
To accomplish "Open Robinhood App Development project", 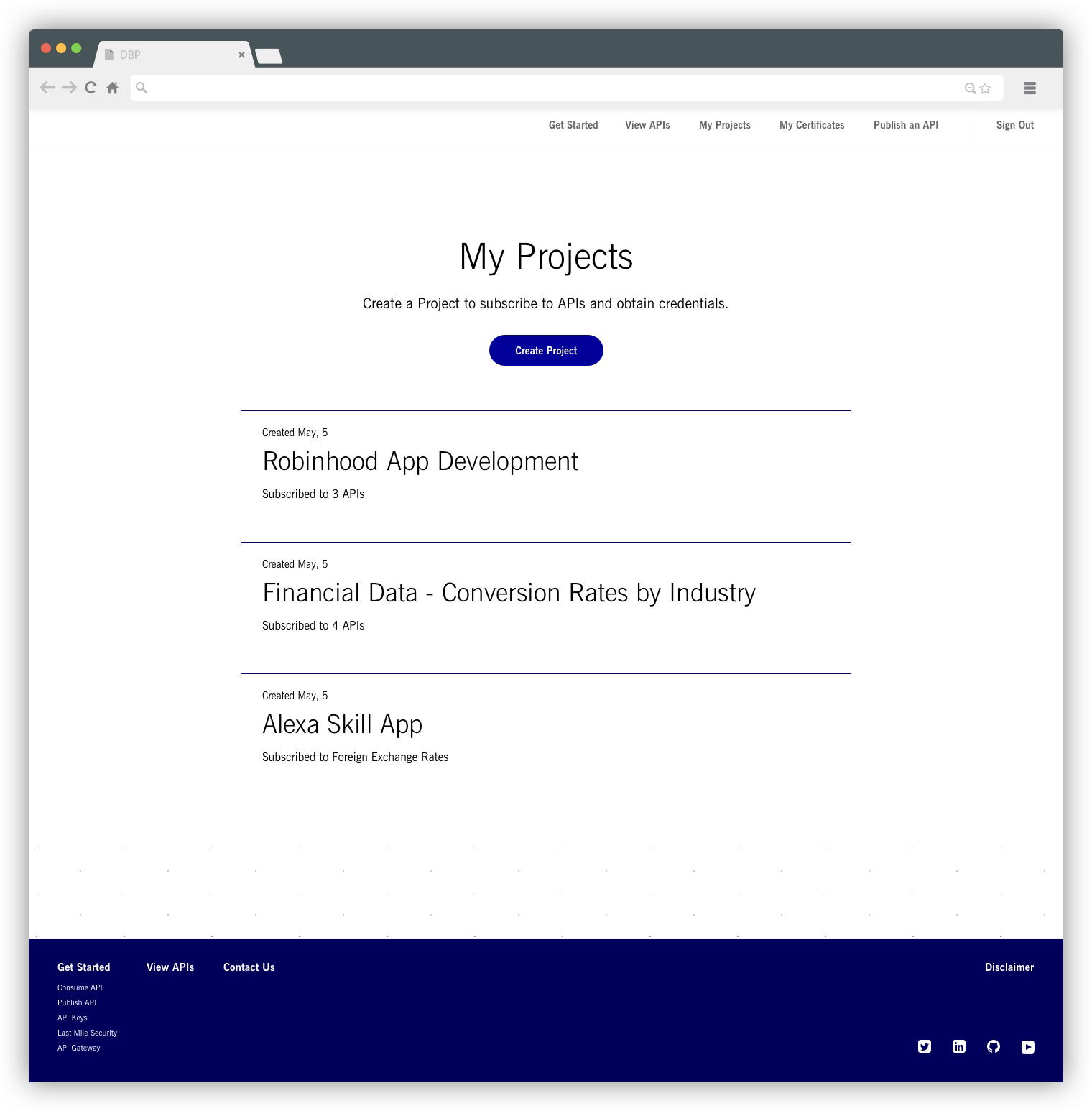I will [420, 461].
